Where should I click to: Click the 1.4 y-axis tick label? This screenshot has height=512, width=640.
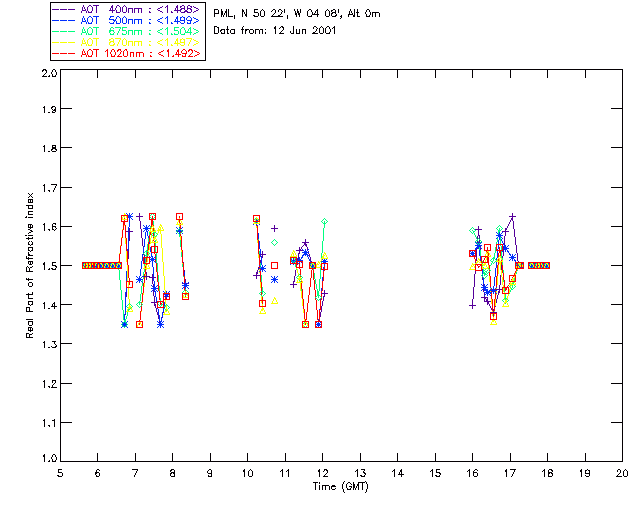tap(49, 305)
